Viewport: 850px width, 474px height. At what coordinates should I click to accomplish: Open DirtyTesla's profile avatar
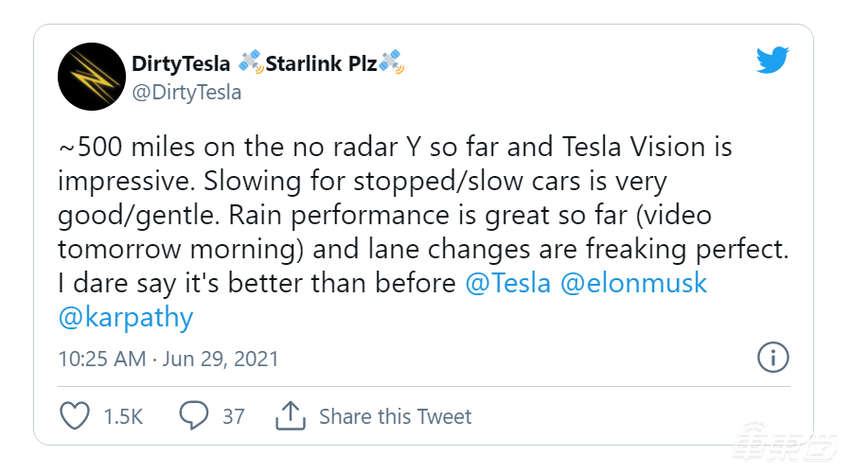(x=91, y=77)
